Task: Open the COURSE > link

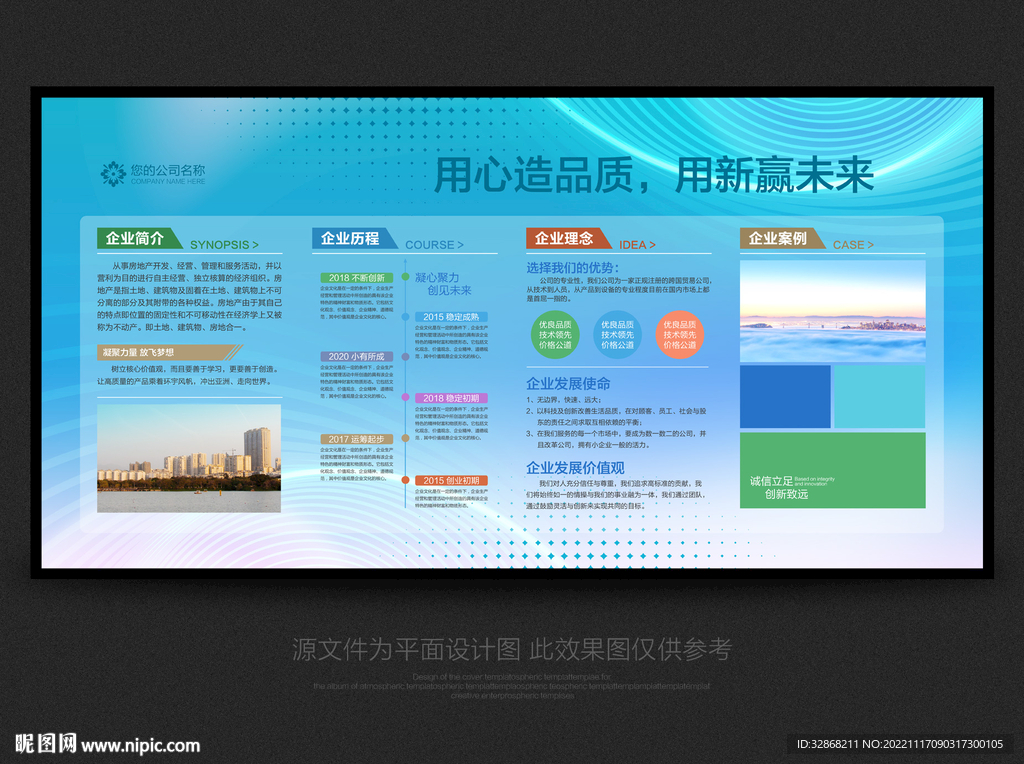Action: (434, 245)
